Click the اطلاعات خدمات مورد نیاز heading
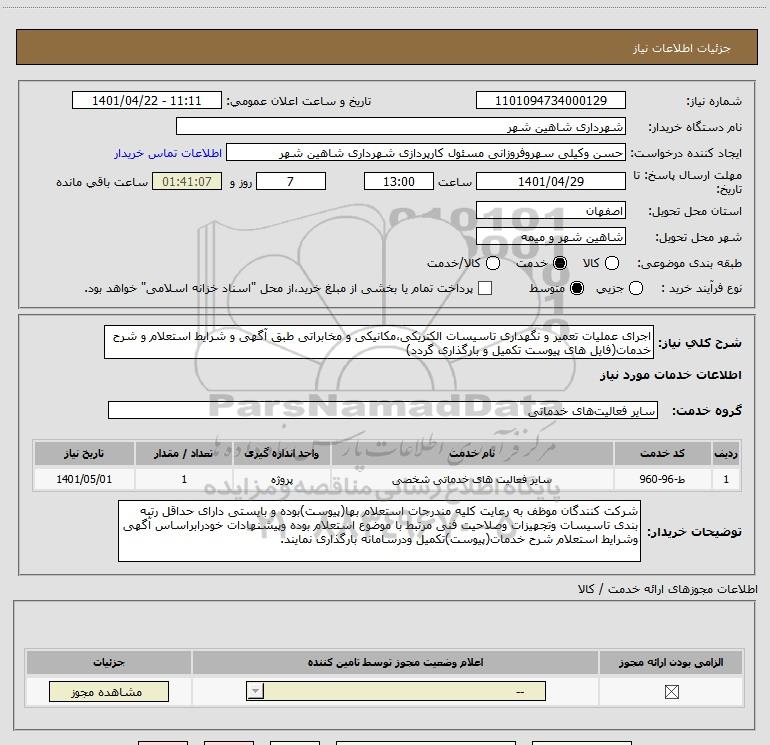Viewport: 770px width, 745px height. [670, 375]
